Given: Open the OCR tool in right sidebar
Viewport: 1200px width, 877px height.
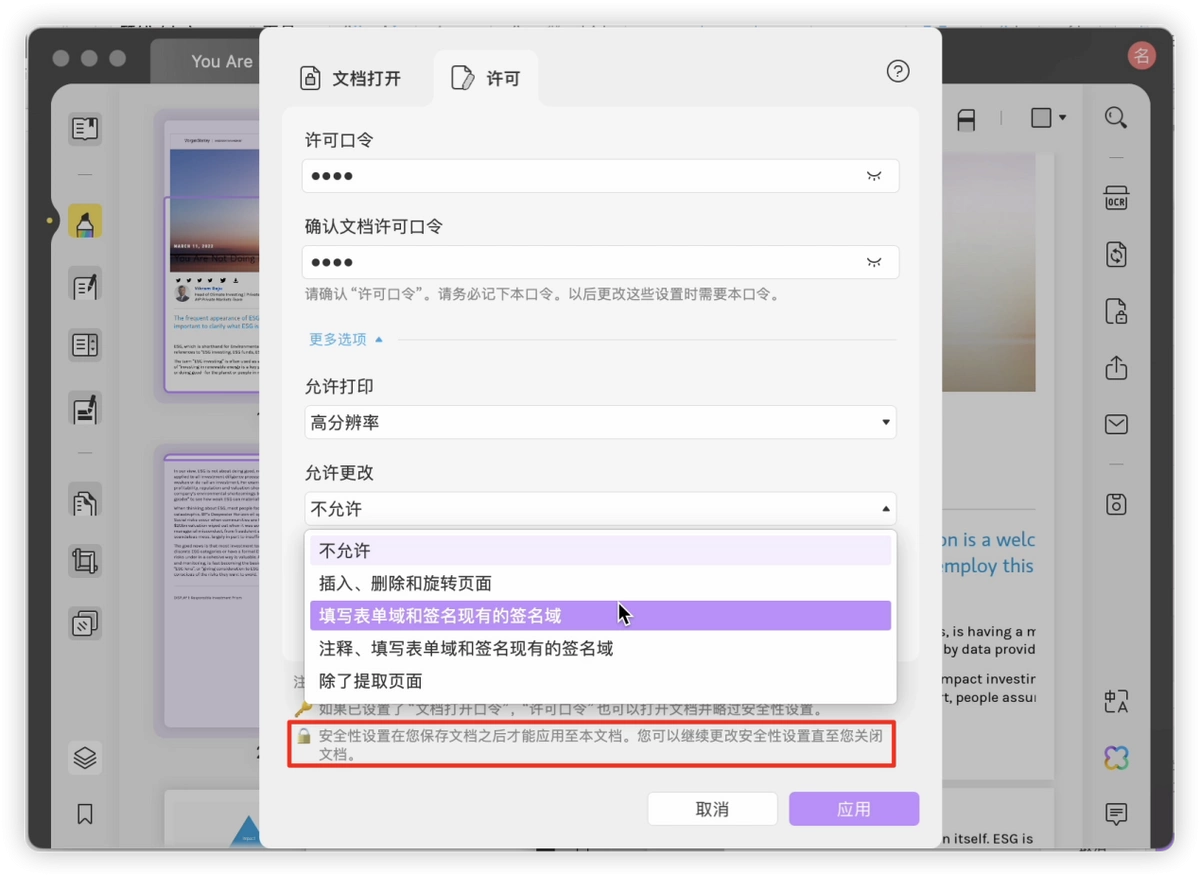Looking at the screenshot, I should click(x=1116, y=197).
